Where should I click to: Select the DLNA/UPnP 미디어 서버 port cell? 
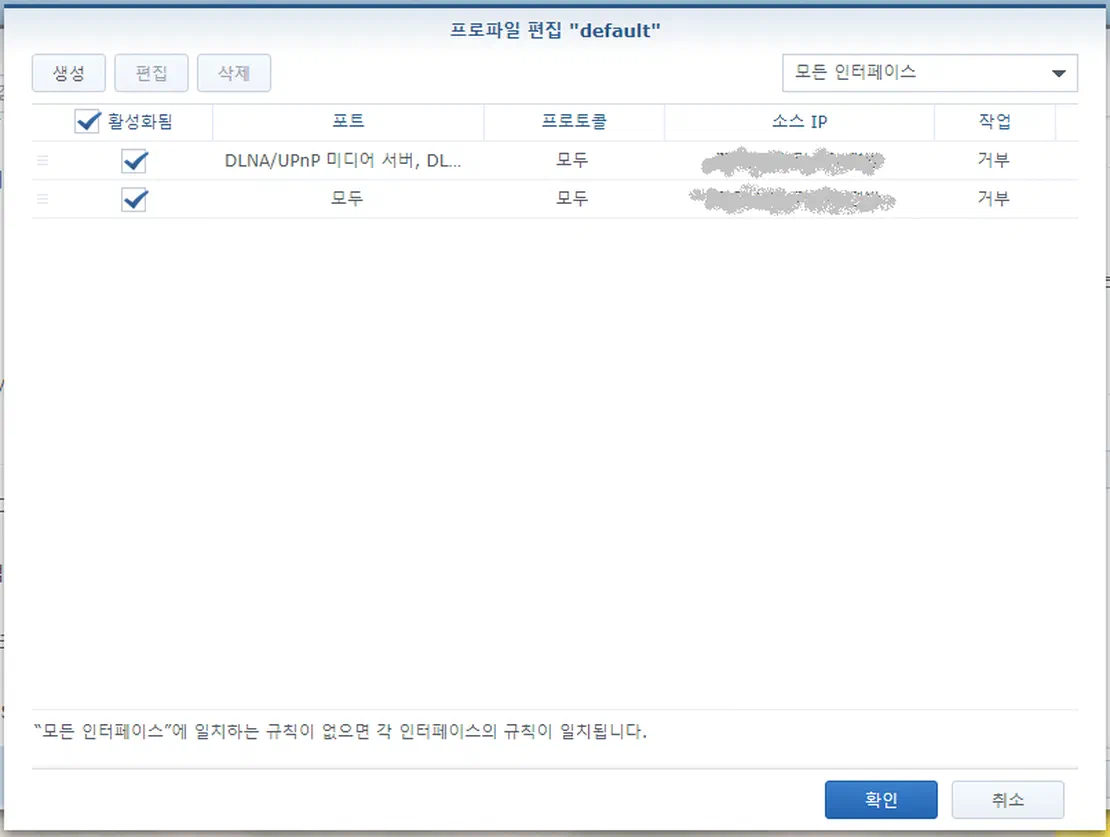click(343, 161)
